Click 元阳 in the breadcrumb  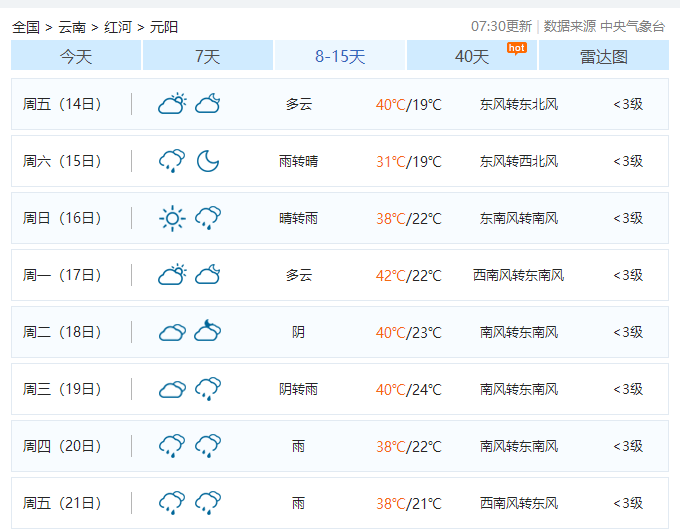[164, 27]
